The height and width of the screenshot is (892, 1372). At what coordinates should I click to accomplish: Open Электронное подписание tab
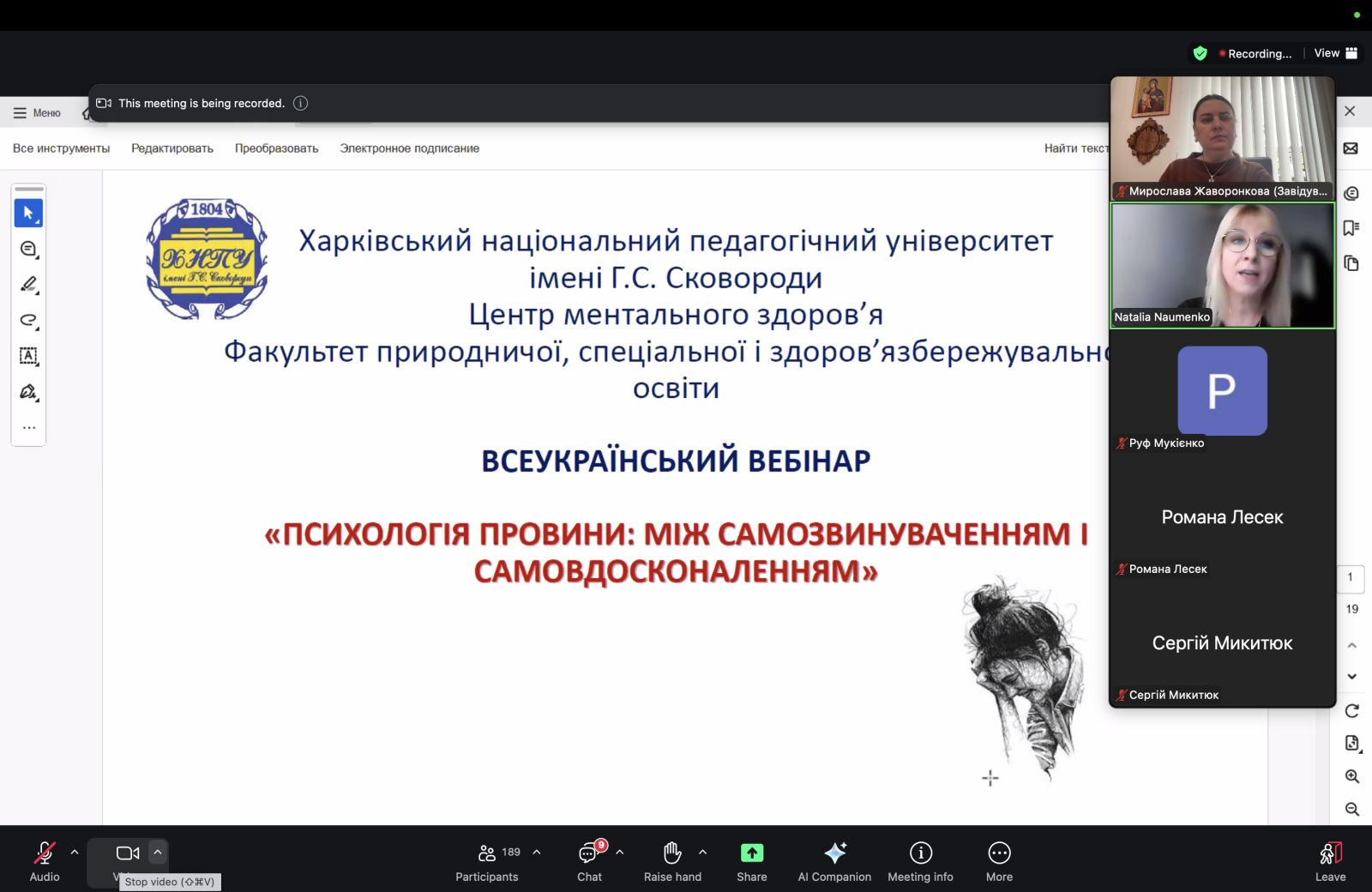(x=410, y=148)
